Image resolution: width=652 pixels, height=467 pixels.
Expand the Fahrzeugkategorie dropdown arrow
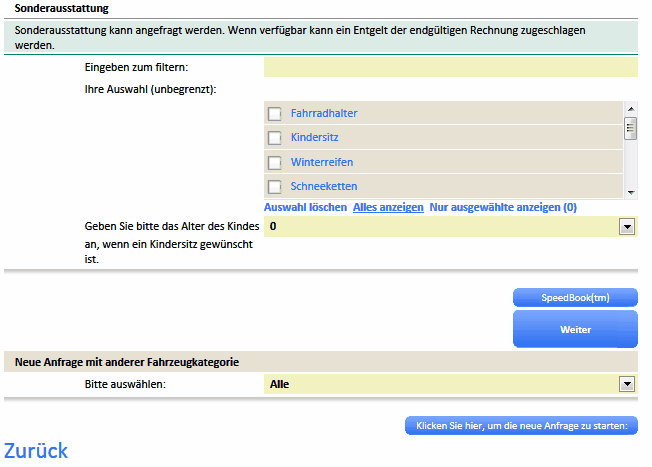pyautogui.click(x=627, y=383)
